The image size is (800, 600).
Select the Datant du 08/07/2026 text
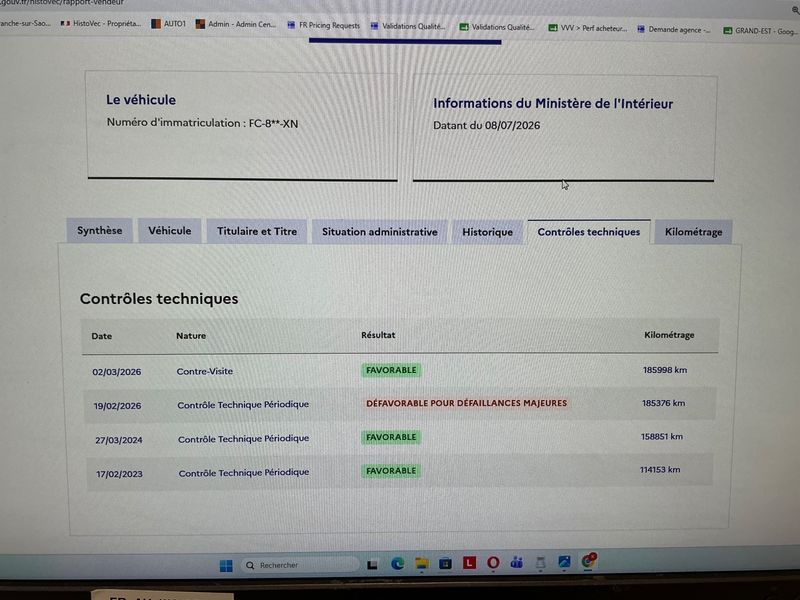[486, 126]
